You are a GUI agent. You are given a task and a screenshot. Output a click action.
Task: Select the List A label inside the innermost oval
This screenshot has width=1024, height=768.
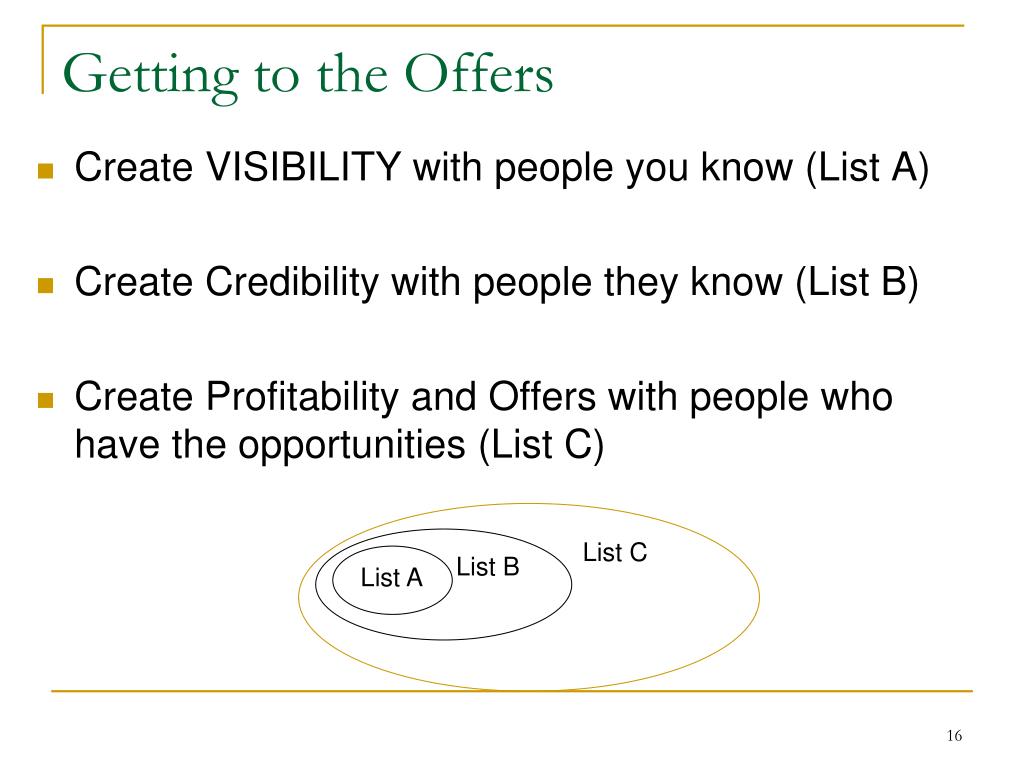point(392,577)
